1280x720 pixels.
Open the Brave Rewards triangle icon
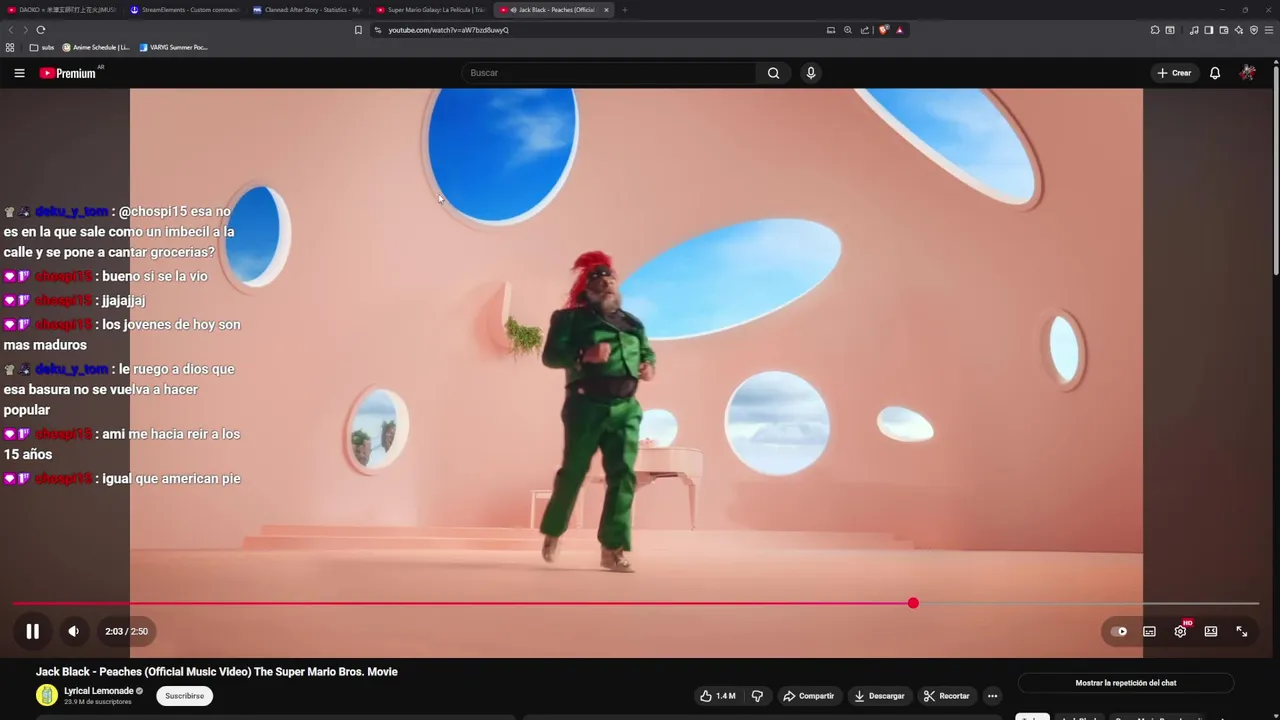(900, 30)
